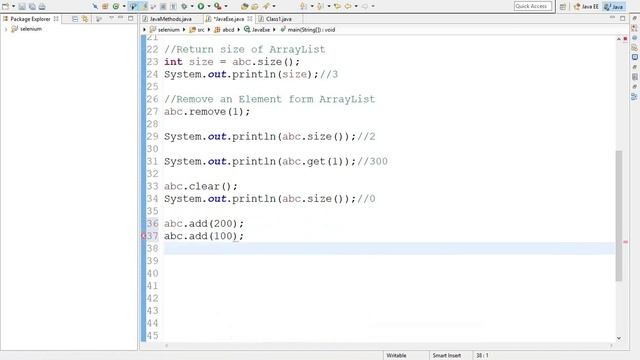The height and width of the screenshot is (360, 640).
Task: Click Collapse All in Package Explorer
Action: [x=75, y=19]
